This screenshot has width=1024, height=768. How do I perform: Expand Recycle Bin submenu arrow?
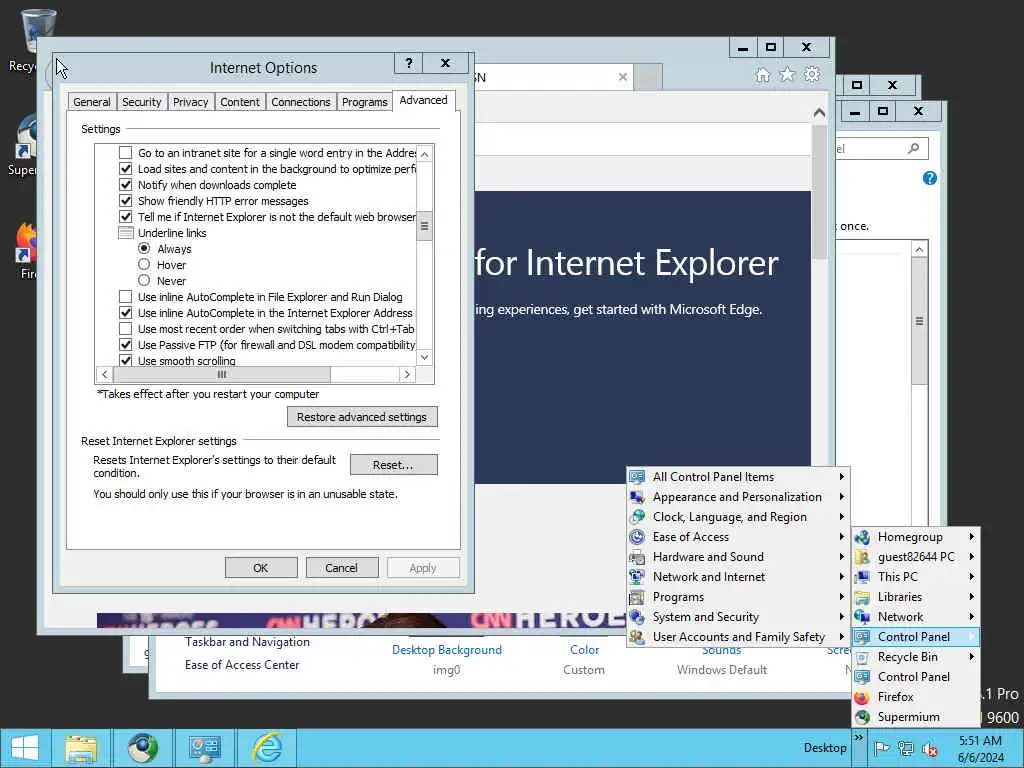click(x=972, y=657)
